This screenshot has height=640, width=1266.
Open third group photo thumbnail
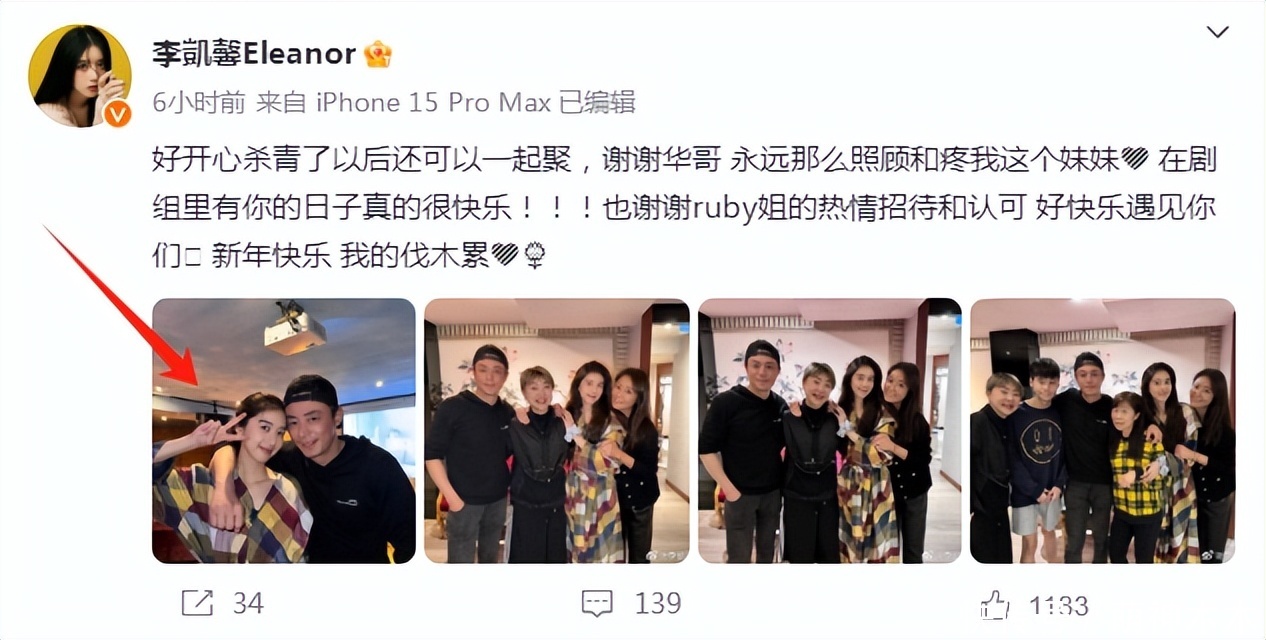[x=830, y=431]
